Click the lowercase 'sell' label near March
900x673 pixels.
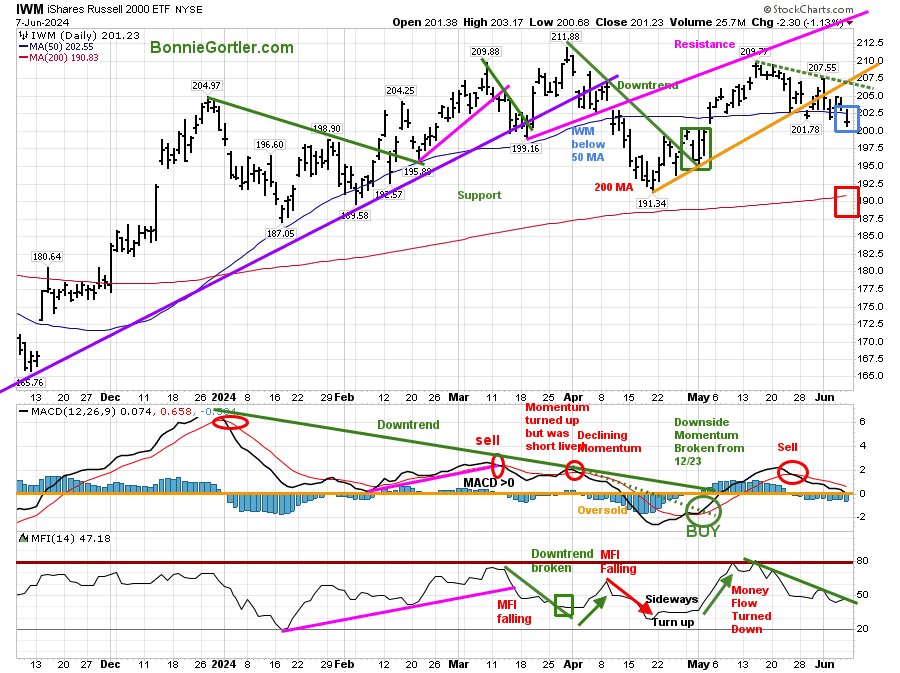click(487, 440)
